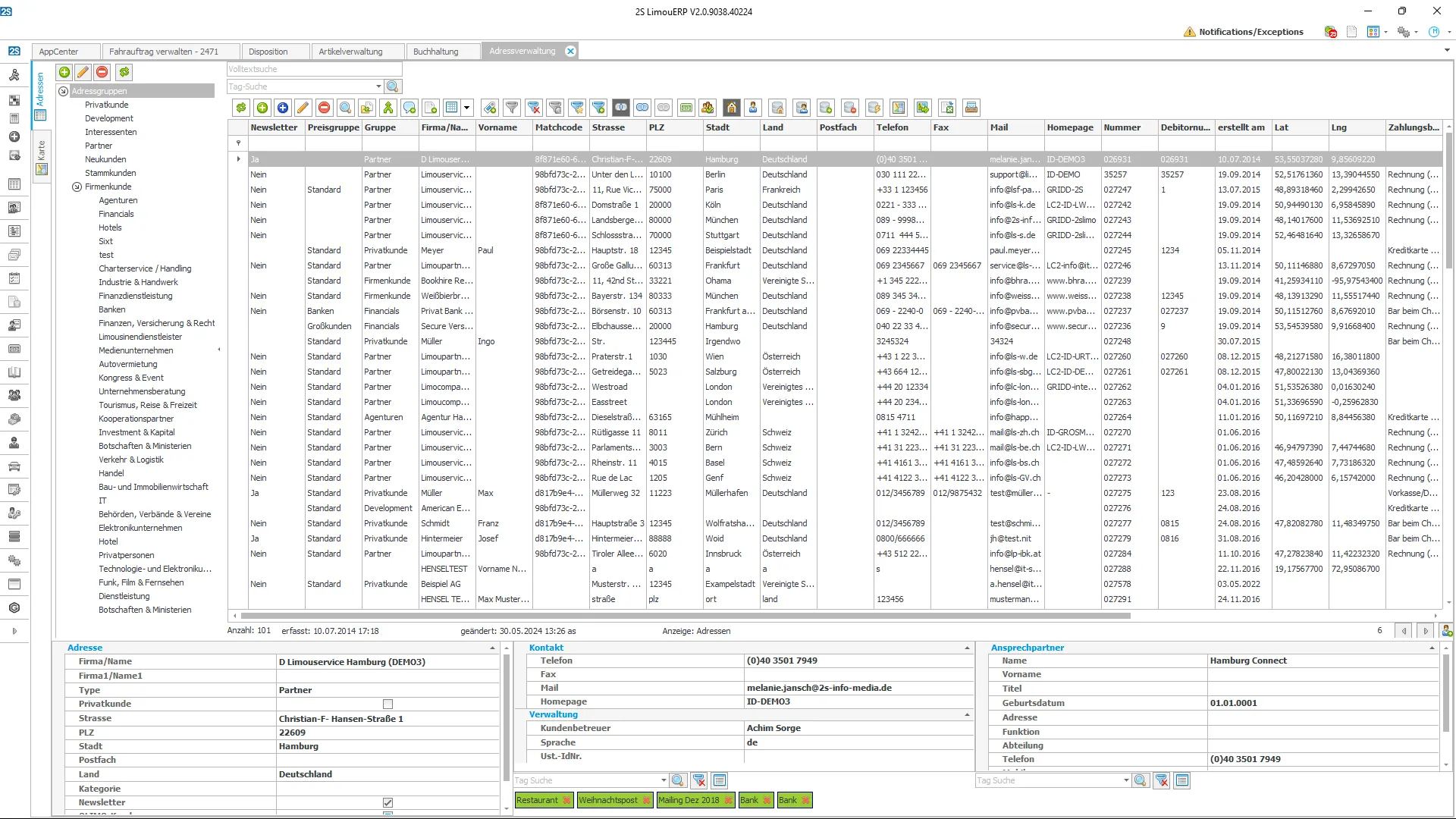Click green add address group button

click(64, 72)
